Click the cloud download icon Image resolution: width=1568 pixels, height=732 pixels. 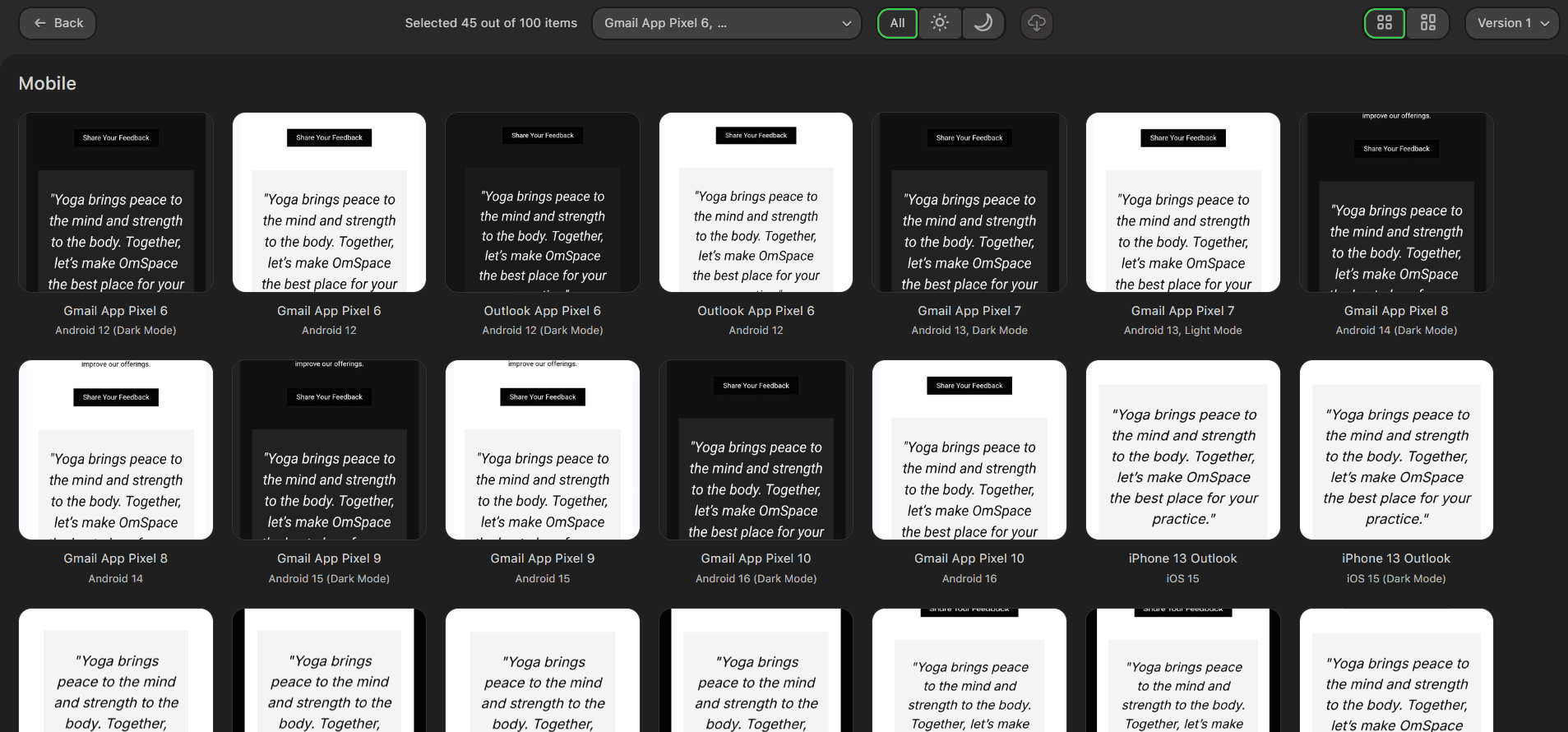tap(1036, 23)
